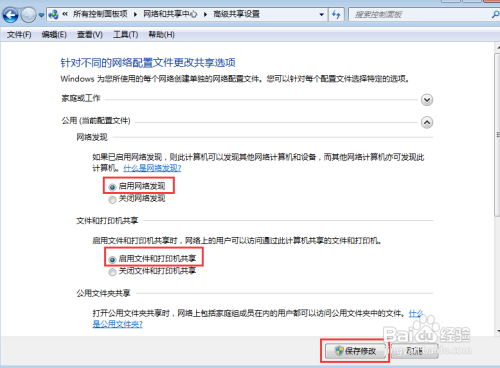Image resolution: width=500 pixels, height=368 pixels.
Task: Click the scrollbar down arrow
Action: pos(498,331)
